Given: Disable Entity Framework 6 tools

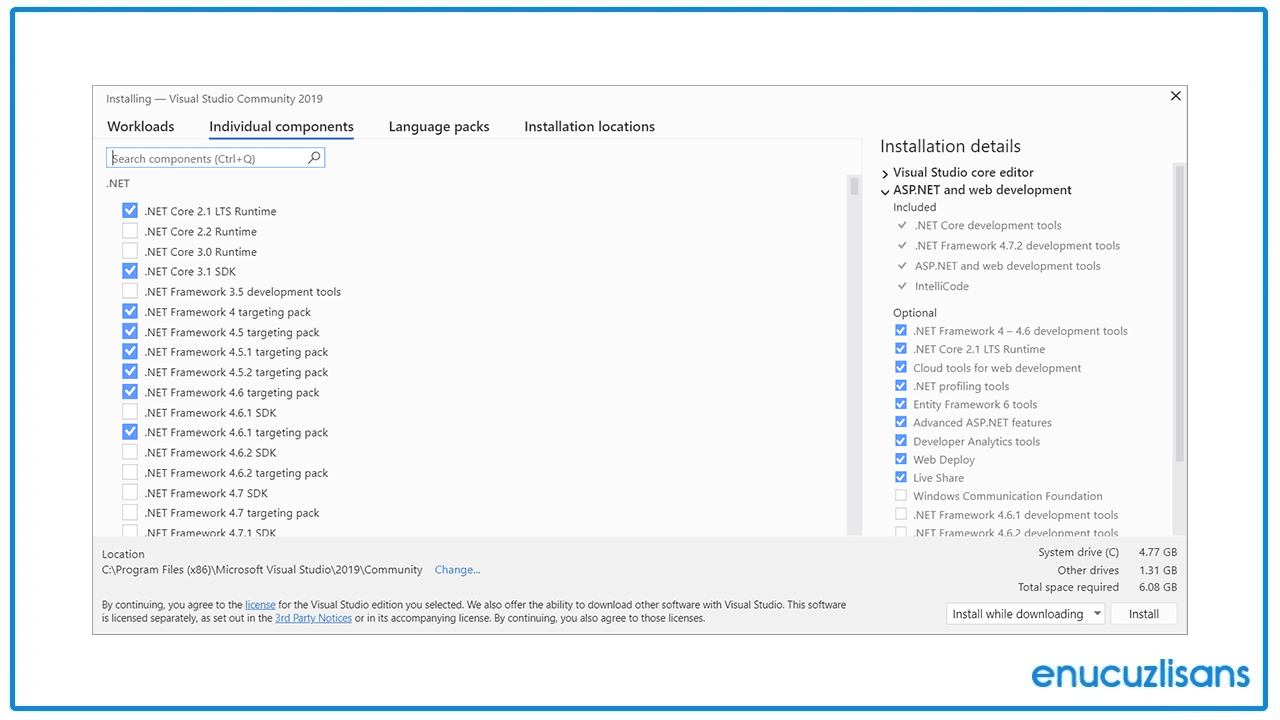Looking at the screenshot, I should pos(901,404).
